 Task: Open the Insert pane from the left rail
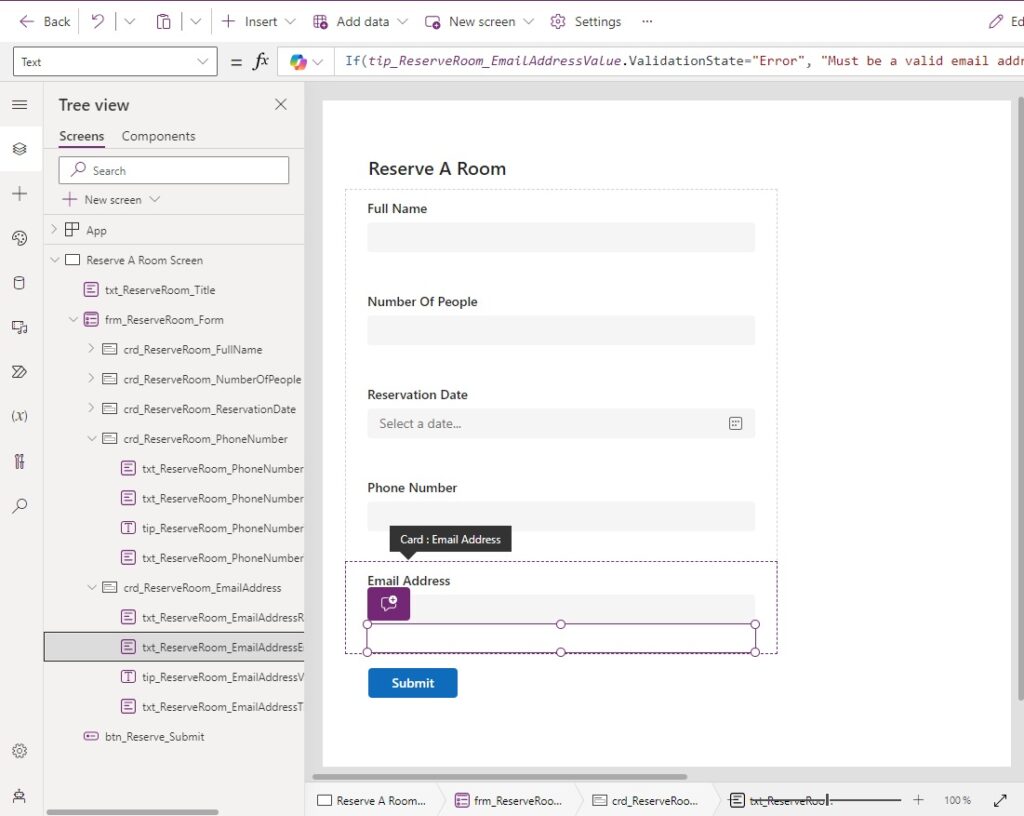[20, 194]
